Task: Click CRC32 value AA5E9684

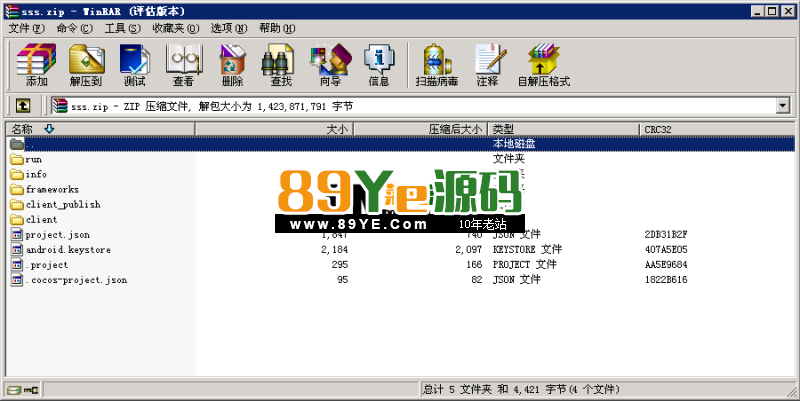Action: [x=666, y=265]
